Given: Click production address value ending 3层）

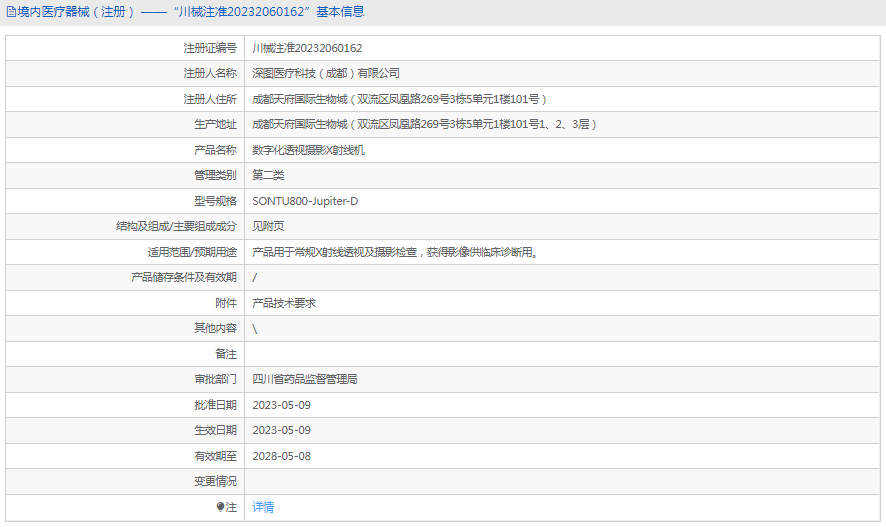Looking at the screenshot, I should click(x=424, y=124).
